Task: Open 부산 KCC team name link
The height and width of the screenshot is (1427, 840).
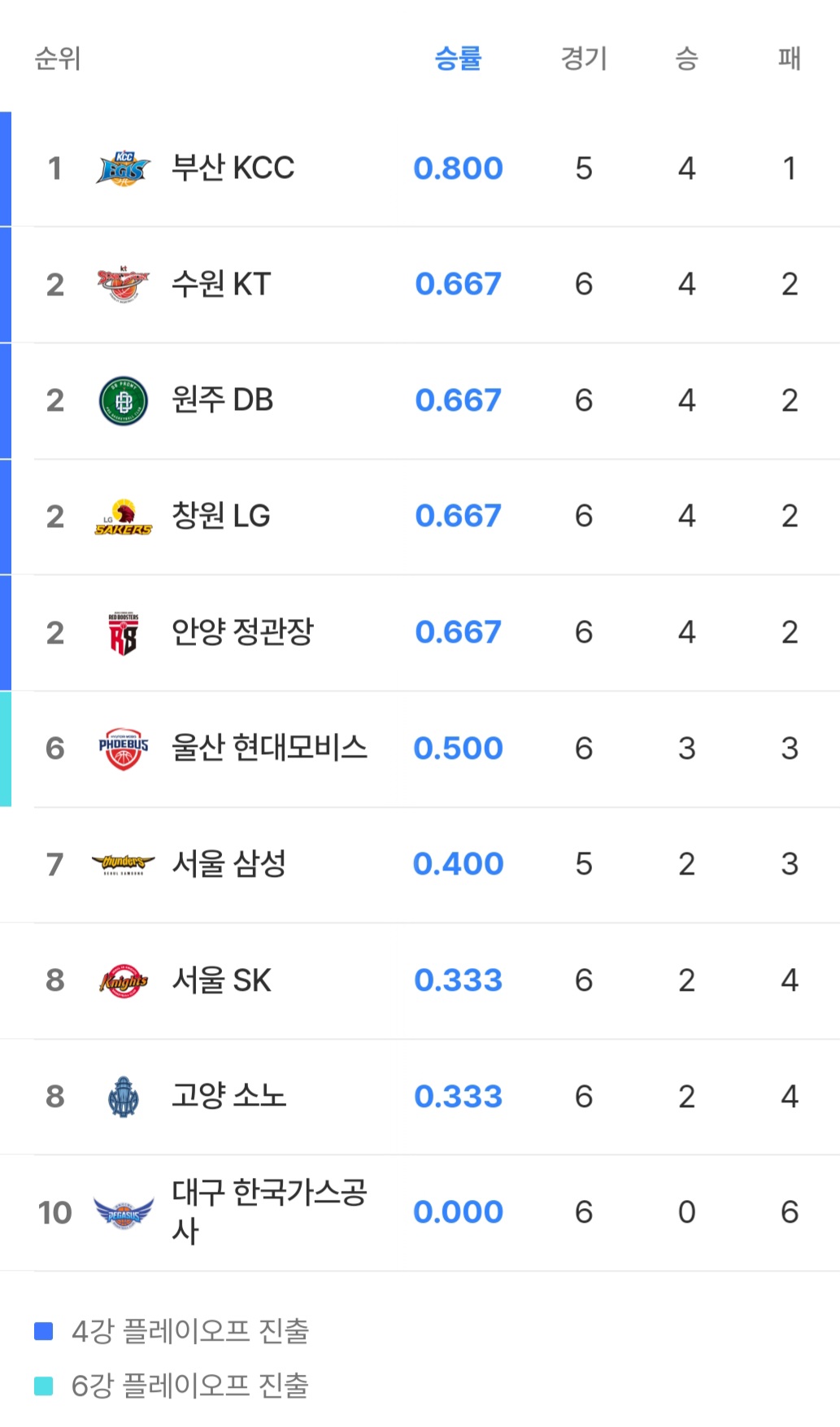Action: tap(233, 168)
